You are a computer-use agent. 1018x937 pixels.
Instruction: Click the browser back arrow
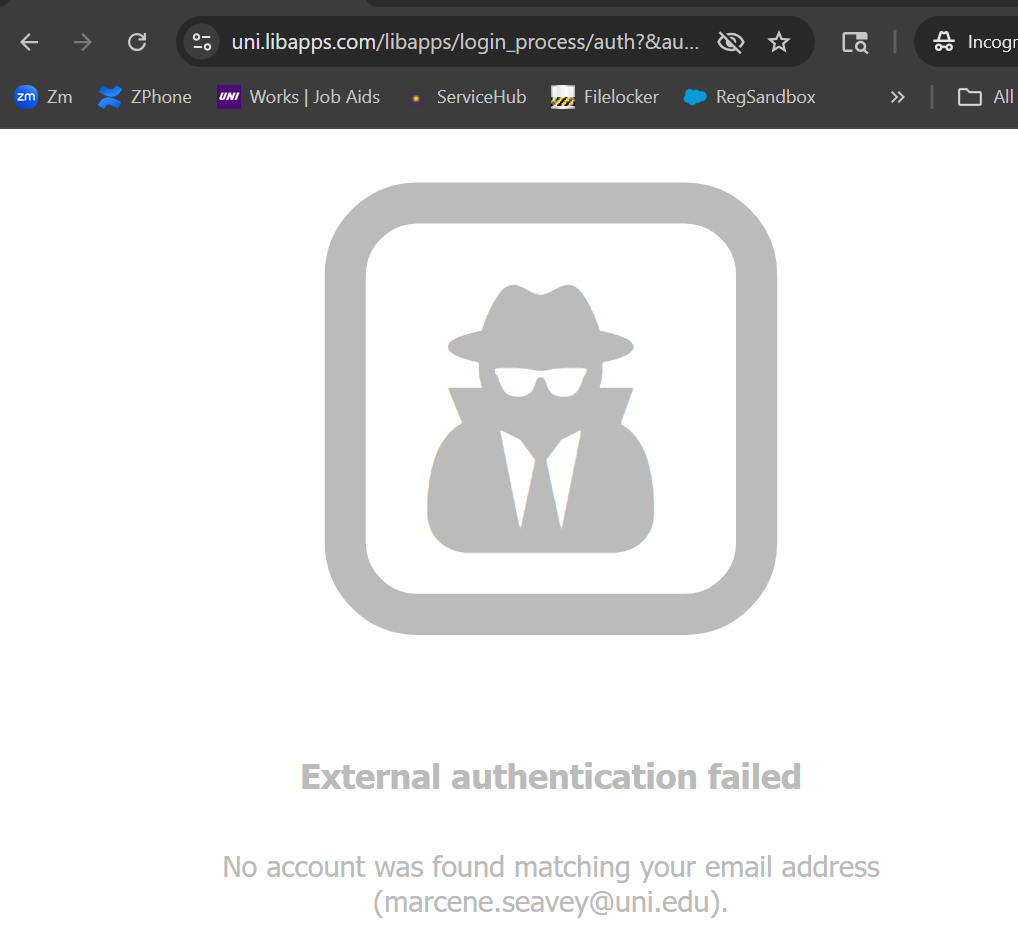click(29, 42)
